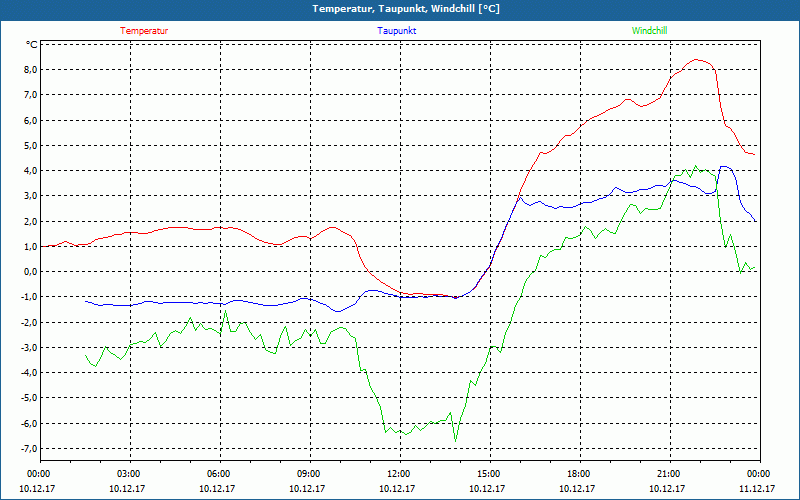Click the 03:00 time axis label

(128, 474)
